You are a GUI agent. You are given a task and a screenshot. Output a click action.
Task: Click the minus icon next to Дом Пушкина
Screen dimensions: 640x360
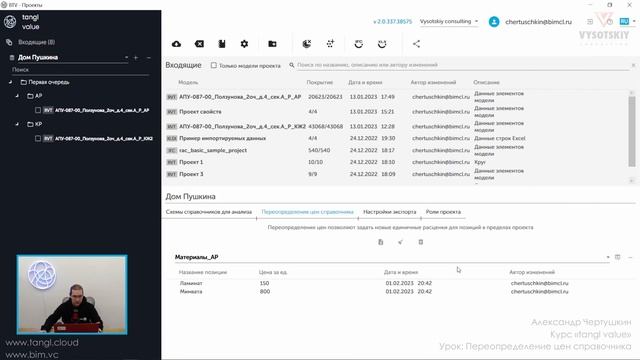[149, 58]
